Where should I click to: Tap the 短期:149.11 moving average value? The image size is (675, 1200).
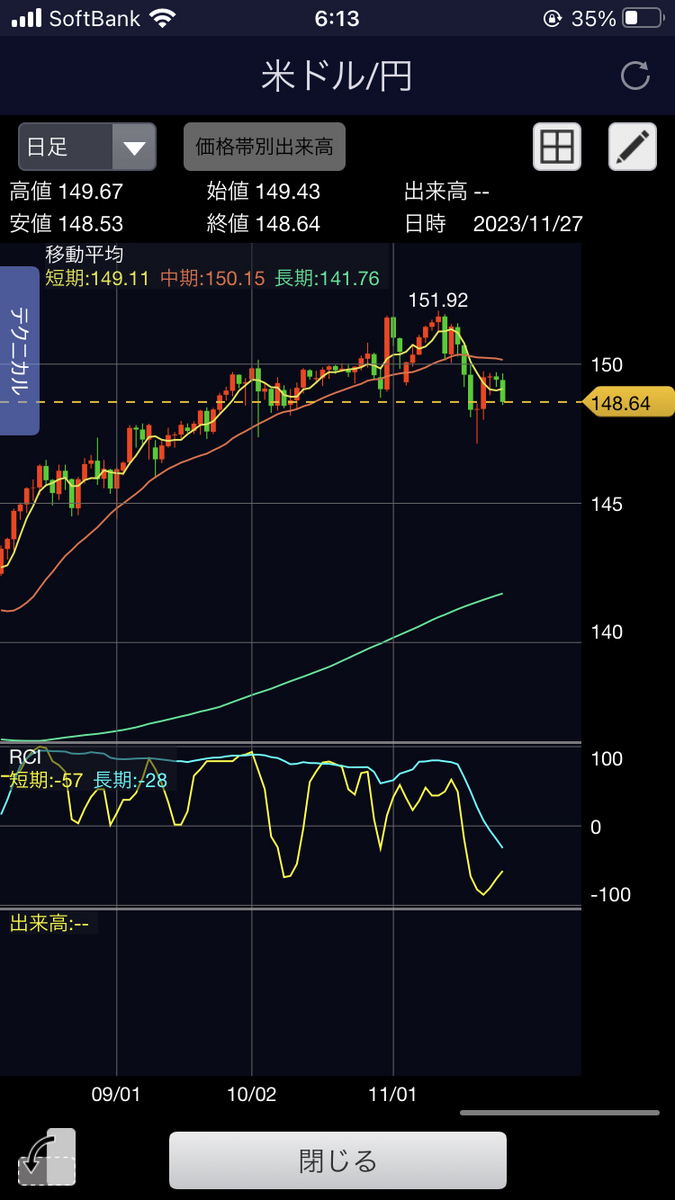coord(98,279)
